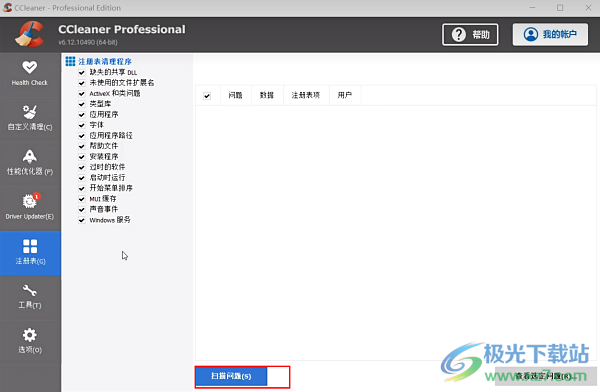Toggle 应用程序 checkbox

pyautogui.click(x=82, y=114)
